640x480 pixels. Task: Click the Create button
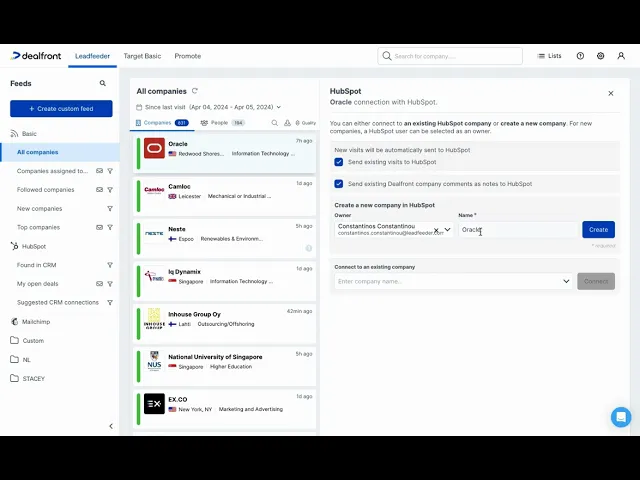[x=598, y=230]
